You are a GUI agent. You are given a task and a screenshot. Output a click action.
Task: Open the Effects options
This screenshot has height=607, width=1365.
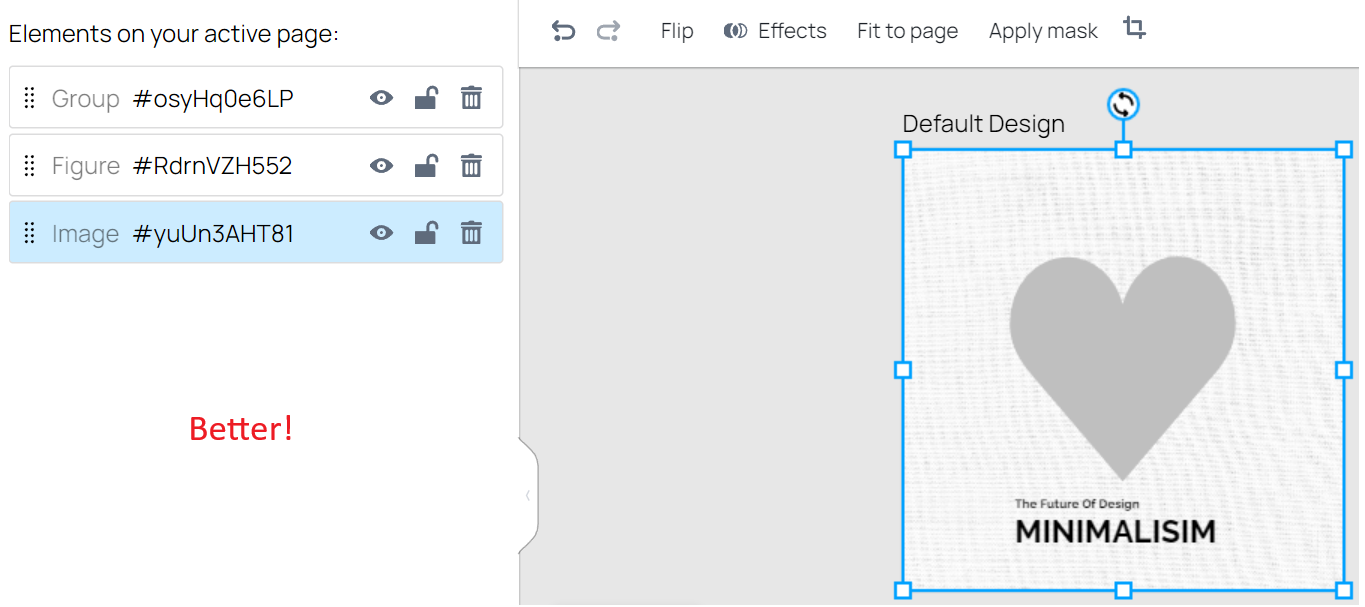[x=776, y=31]
